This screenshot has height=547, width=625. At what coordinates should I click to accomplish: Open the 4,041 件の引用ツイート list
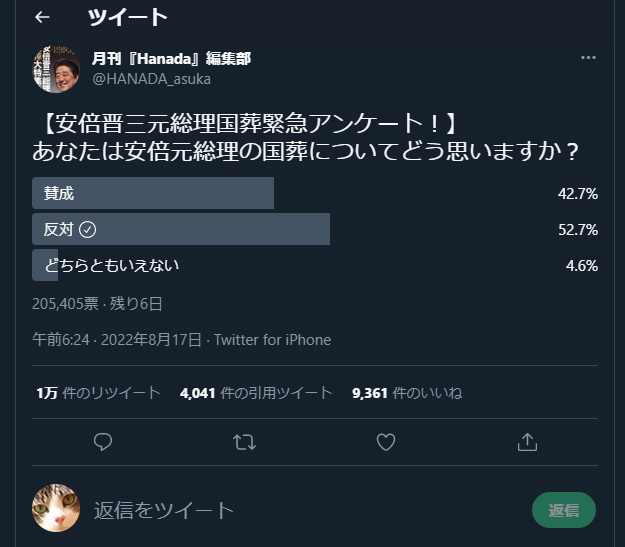(x=255, y=393)
